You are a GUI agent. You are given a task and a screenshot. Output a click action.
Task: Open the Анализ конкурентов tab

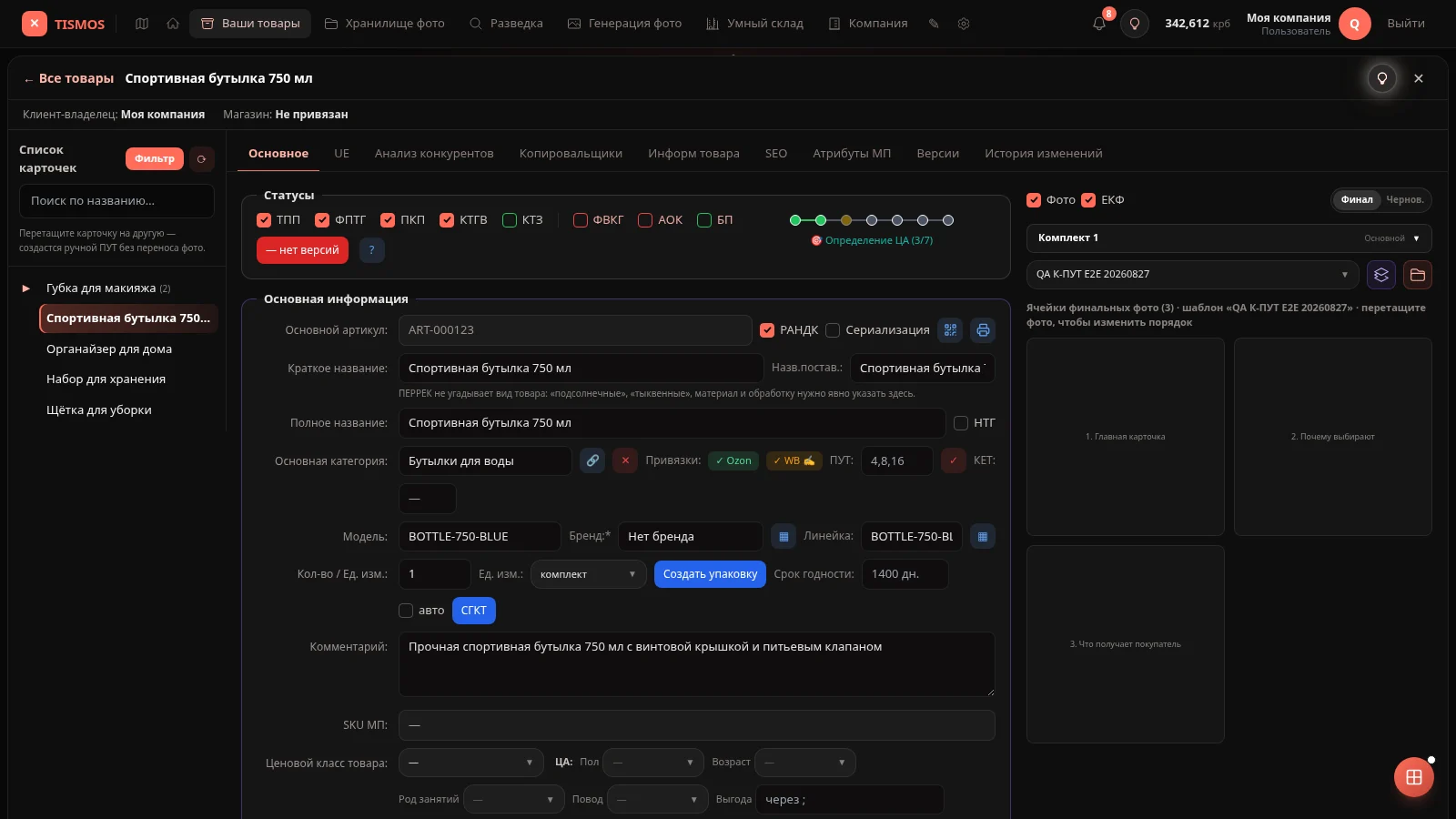[x=434, y=154]
